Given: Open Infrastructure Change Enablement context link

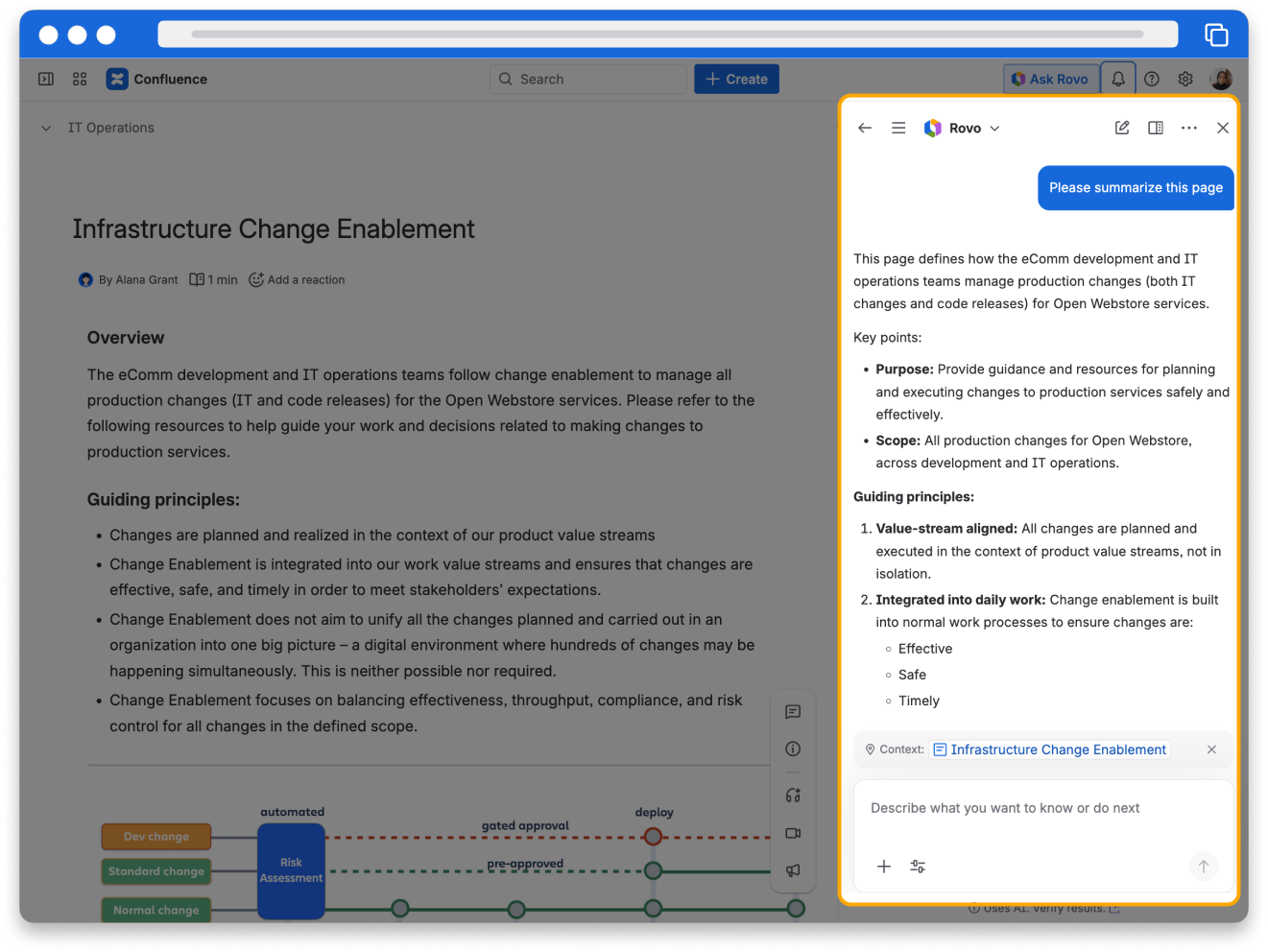Looking at the screenshot, I should pos(1057,750).
